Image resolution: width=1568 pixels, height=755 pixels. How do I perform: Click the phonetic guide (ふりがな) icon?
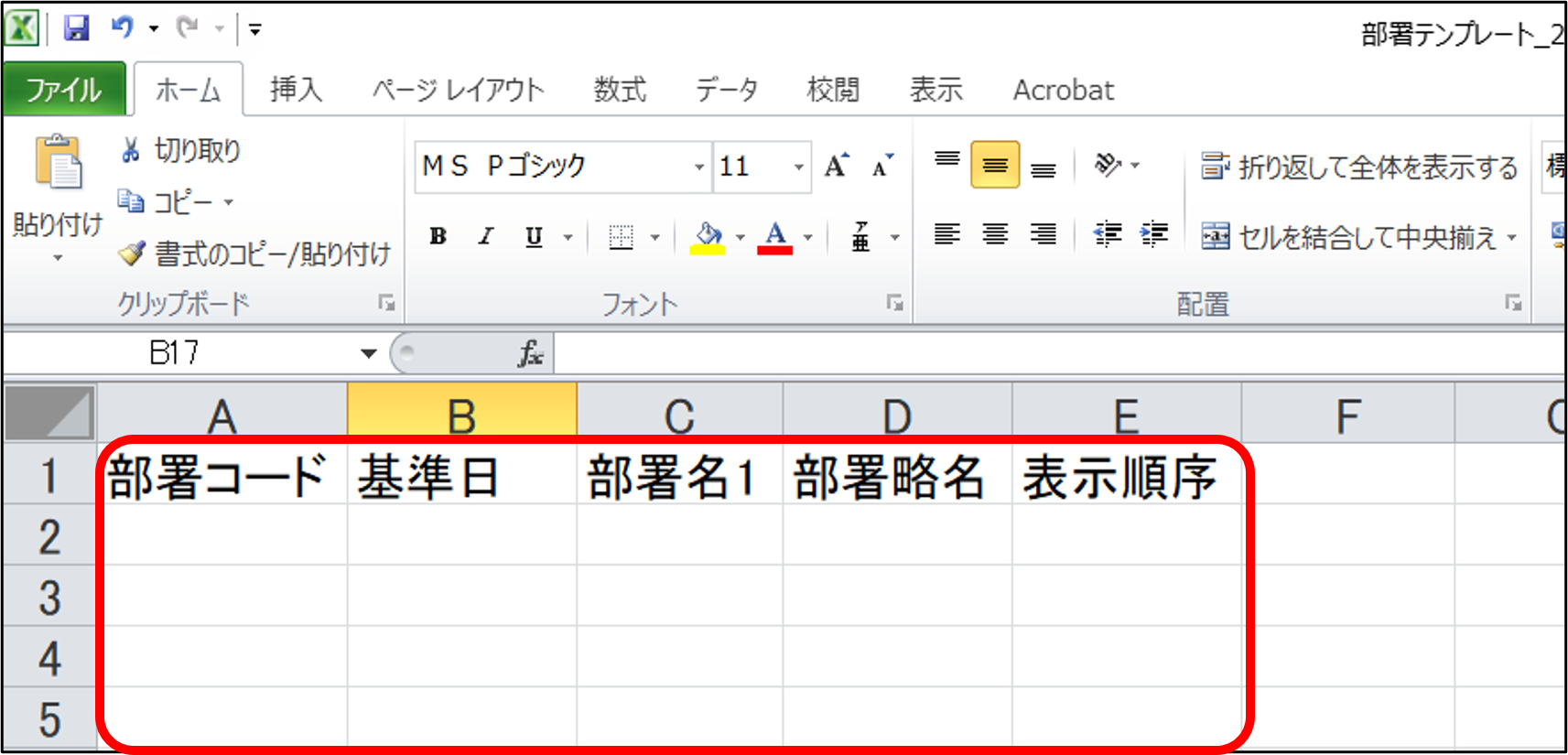[861, 237]
